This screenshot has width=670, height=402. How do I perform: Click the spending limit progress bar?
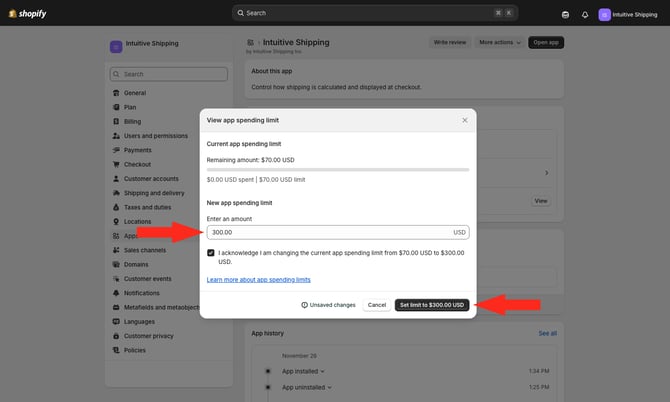click(338, 170)
